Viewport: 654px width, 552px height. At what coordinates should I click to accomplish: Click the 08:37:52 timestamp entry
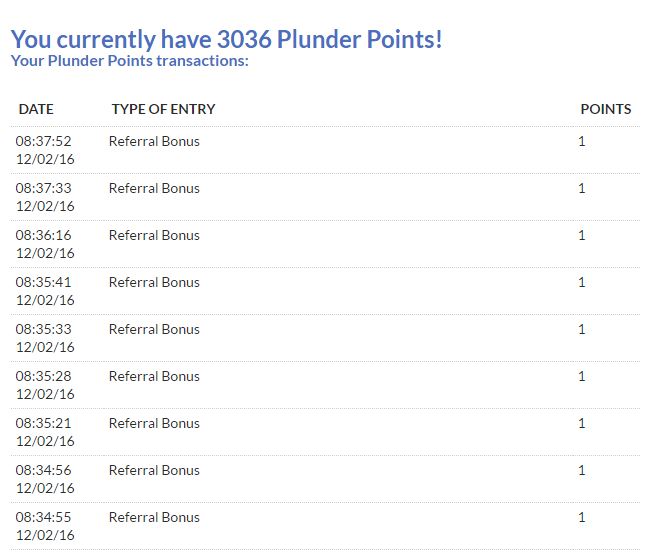44,142
